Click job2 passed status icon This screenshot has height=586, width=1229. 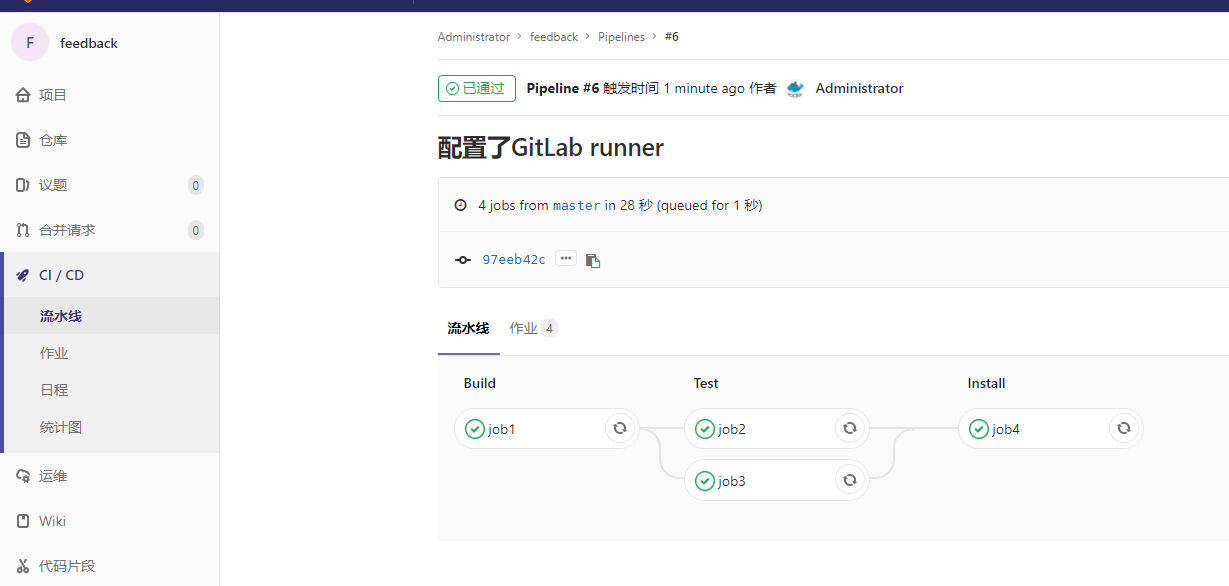click(x=705, y=429)
